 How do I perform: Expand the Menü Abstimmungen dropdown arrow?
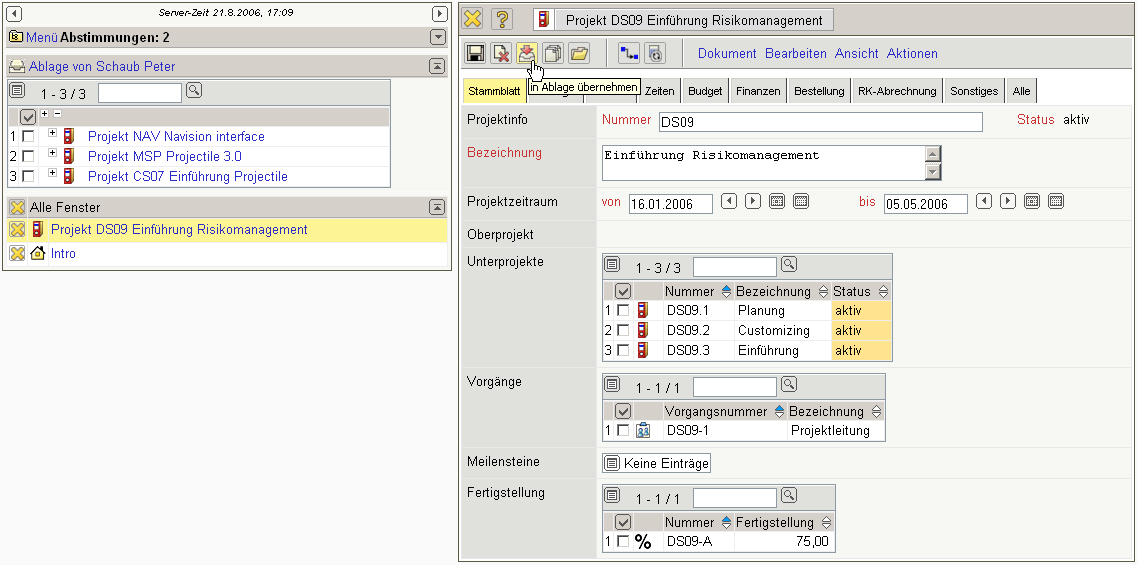(x=437, y=37)
